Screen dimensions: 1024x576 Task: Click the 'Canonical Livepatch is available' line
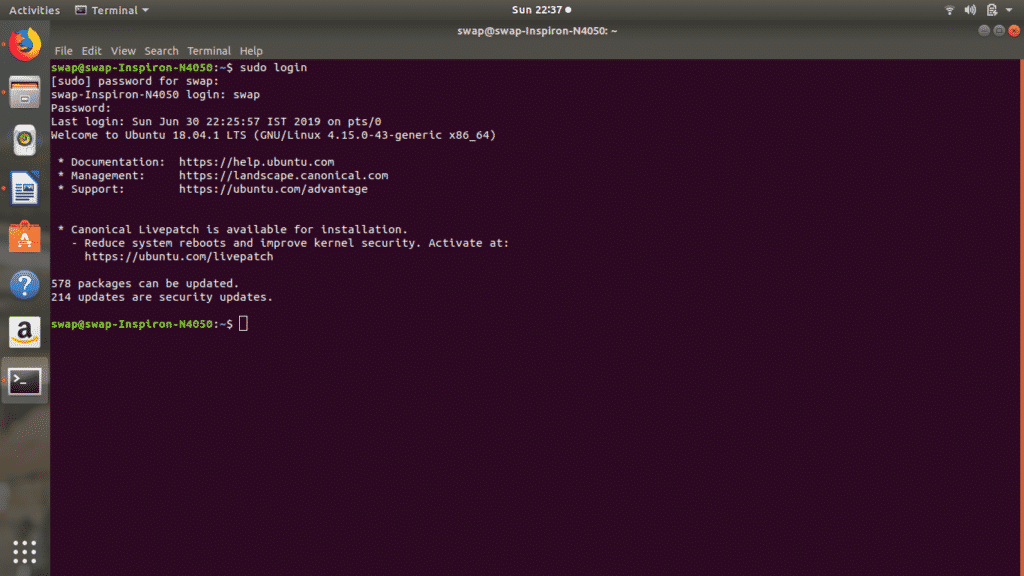tap(232, 230)
